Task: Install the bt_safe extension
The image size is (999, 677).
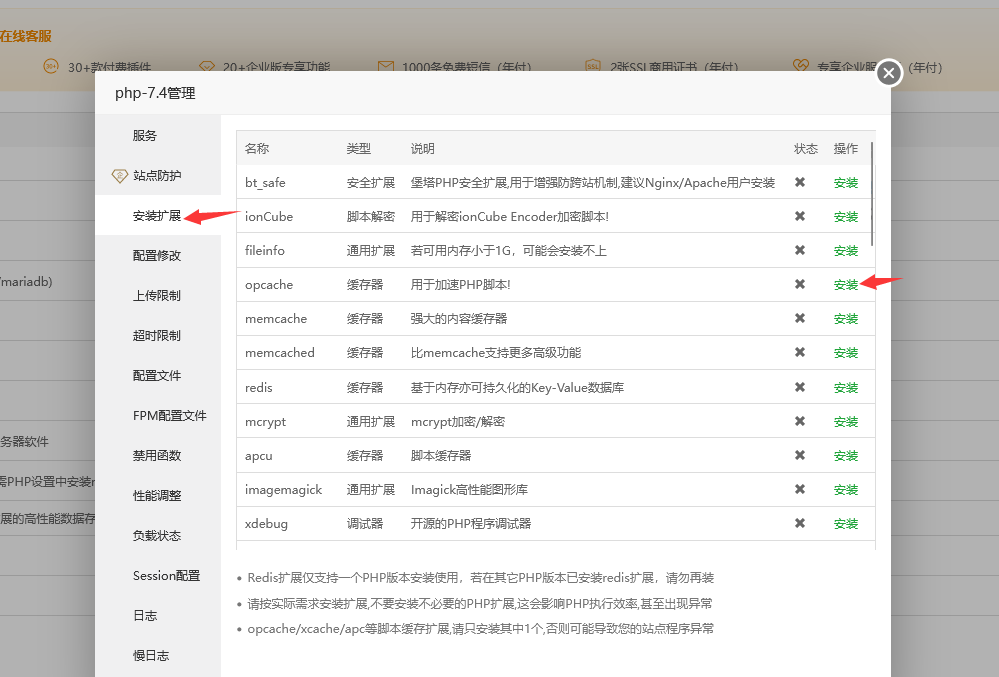Action: (x=845, y=183)
